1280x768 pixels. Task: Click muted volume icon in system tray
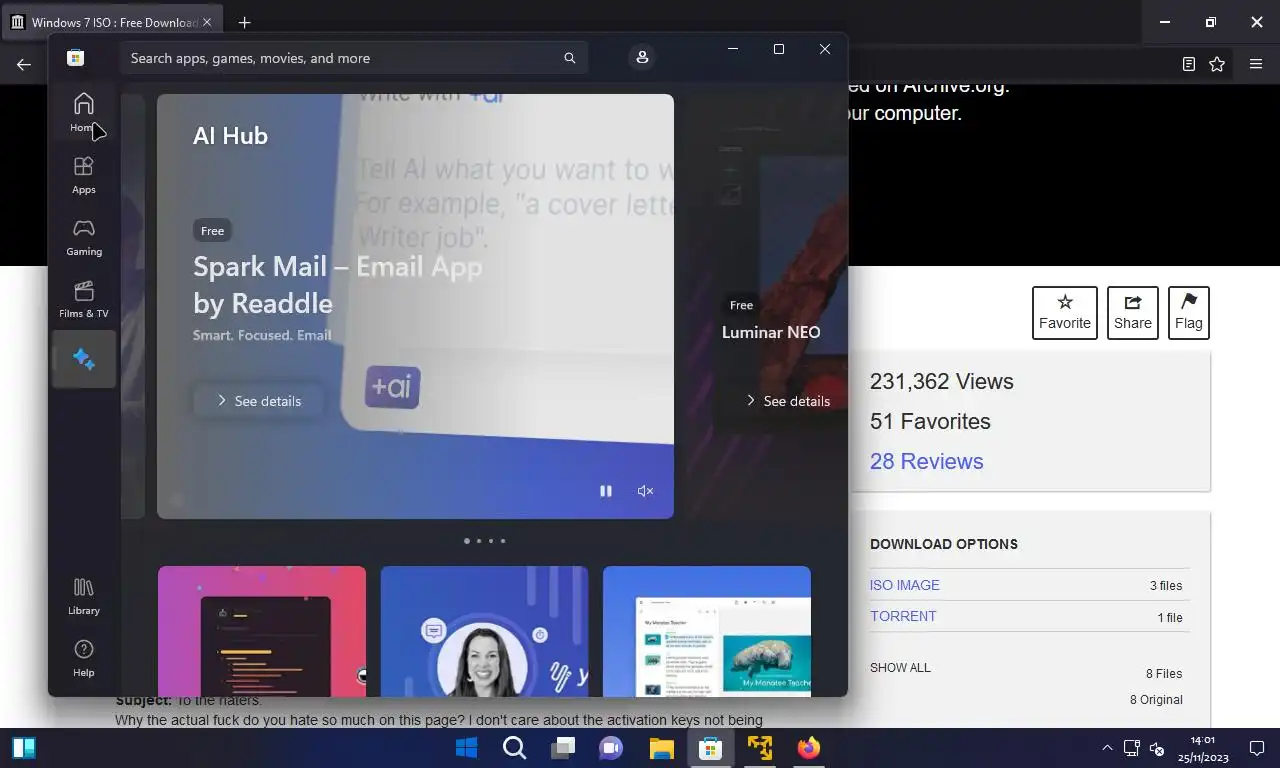(1156, 748)
